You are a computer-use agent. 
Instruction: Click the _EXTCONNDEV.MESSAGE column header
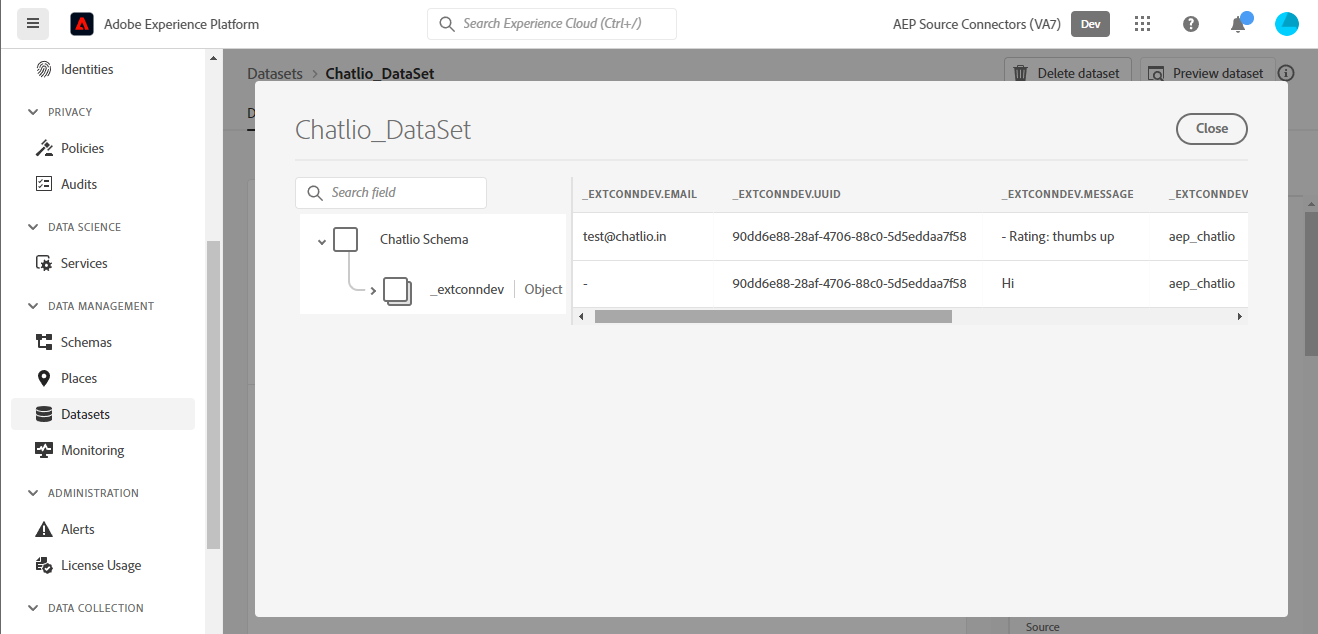[1067, 194]
